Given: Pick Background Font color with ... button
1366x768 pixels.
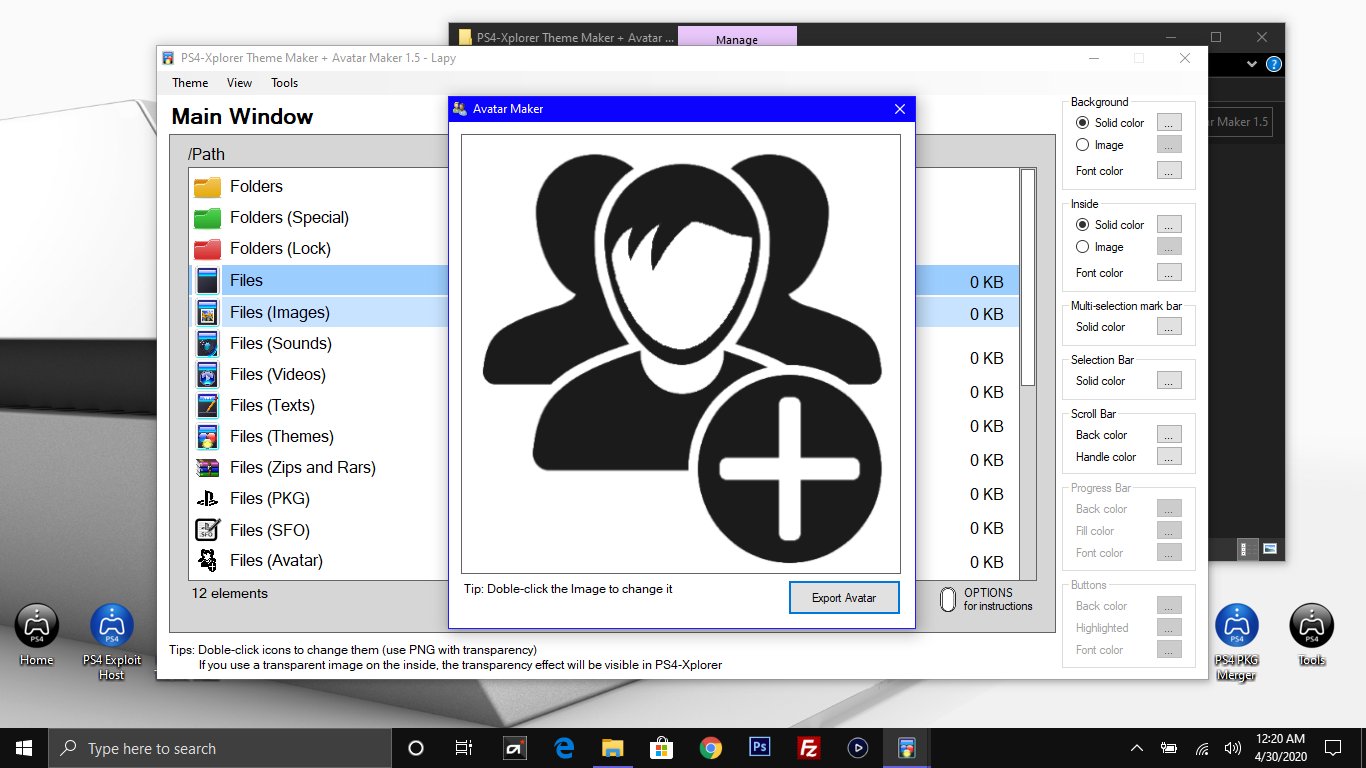Looking at the screenshot, I should (1169, 171).
